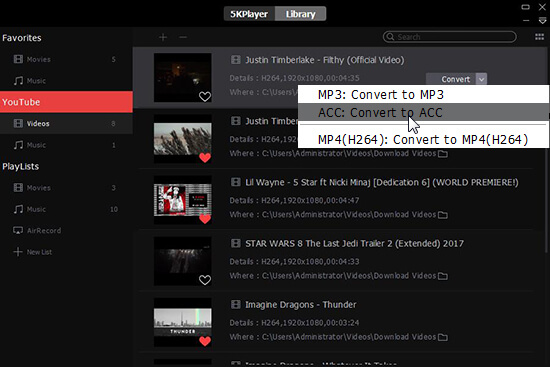Open PlayLists Movies list
Viewport: 550px width, 367px height.
pyautogui.click(x=66, y=188)
